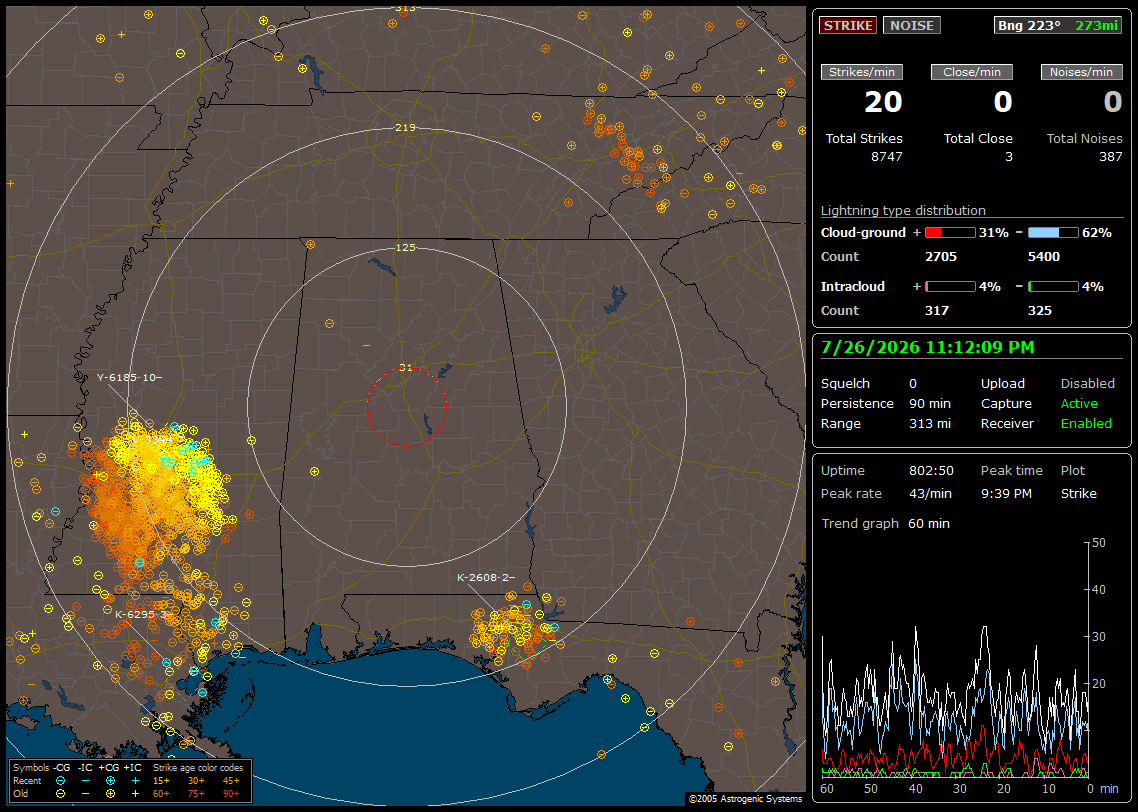This screenshot has width=1138, height=812.
Task: Click the Upload status Disabled
Action: click(1087, 384)
